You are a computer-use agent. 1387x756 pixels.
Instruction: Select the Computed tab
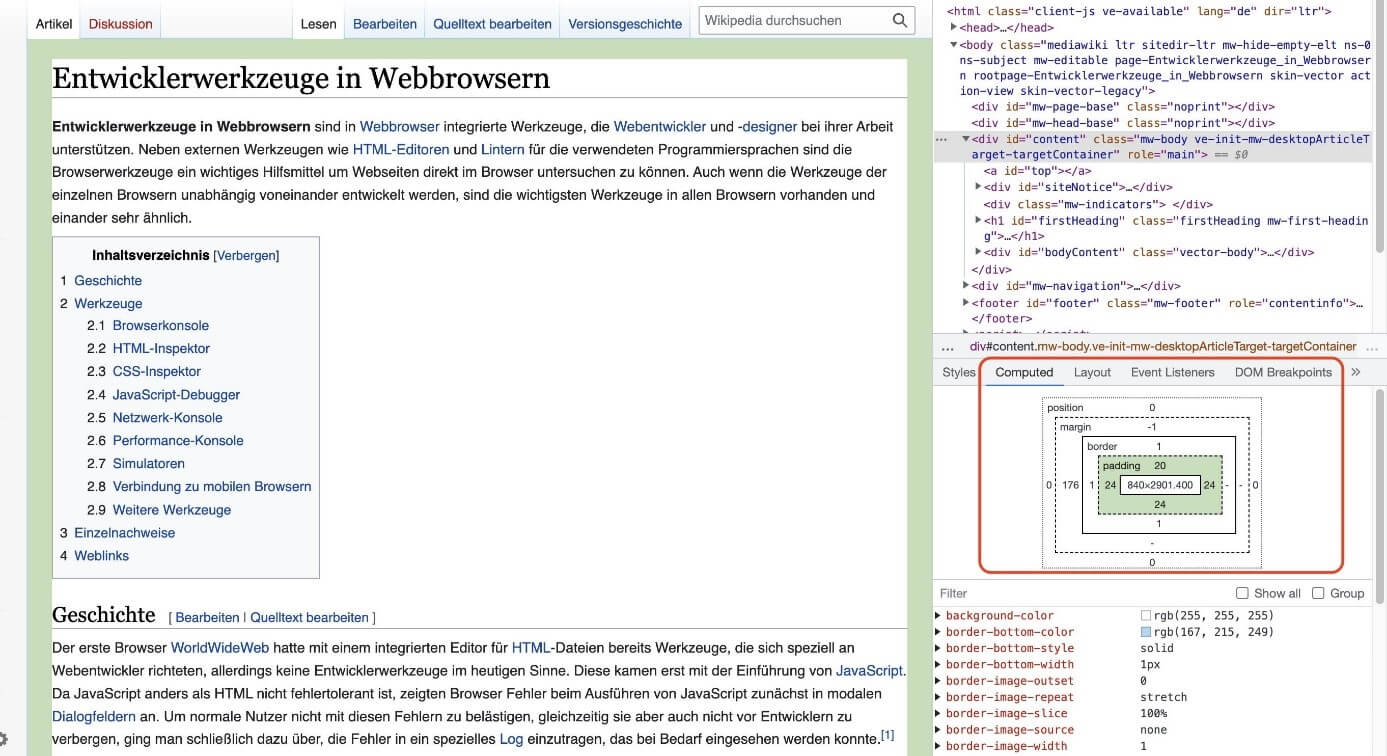click(1024, 372)
